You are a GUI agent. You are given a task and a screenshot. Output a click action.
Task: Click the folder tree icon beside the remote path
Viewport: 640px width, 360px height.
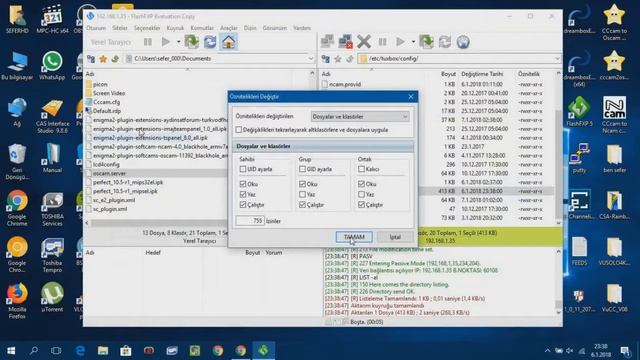click(x=325, y=59)
